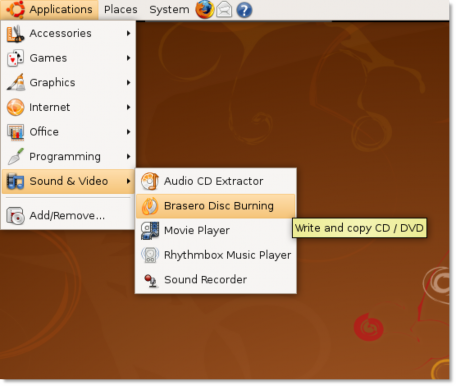
Task: Launch Movie Player from submenu
Action: pos(216,231)
